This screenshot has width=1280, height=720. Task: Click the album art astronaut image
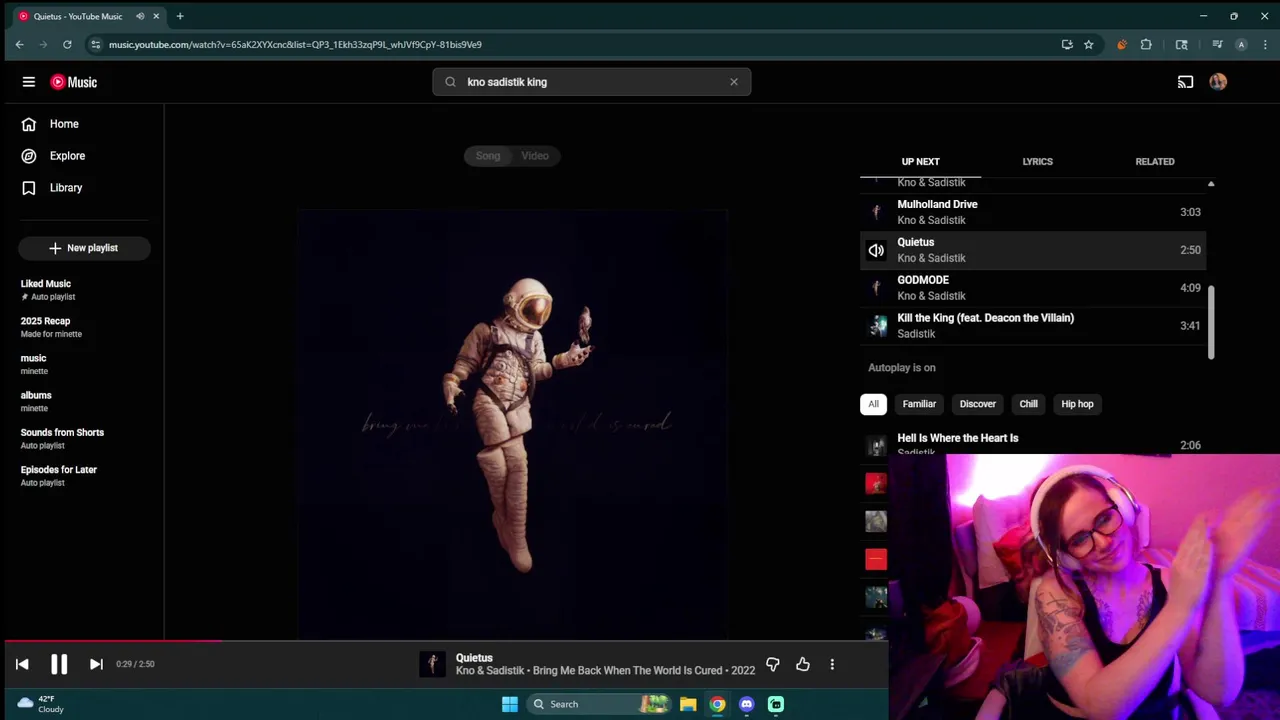tap(512, 424)
